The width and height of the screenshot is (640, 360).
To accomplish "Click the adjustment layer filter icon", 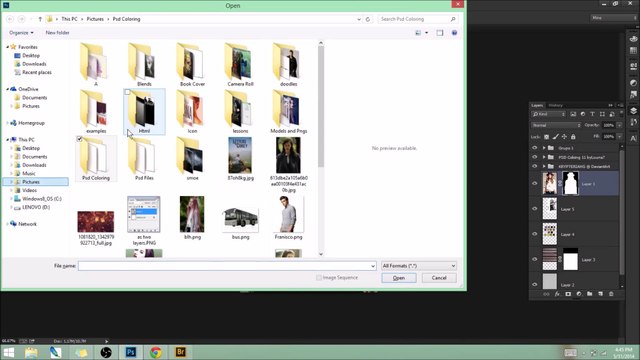I will click(x=583, y=114).
